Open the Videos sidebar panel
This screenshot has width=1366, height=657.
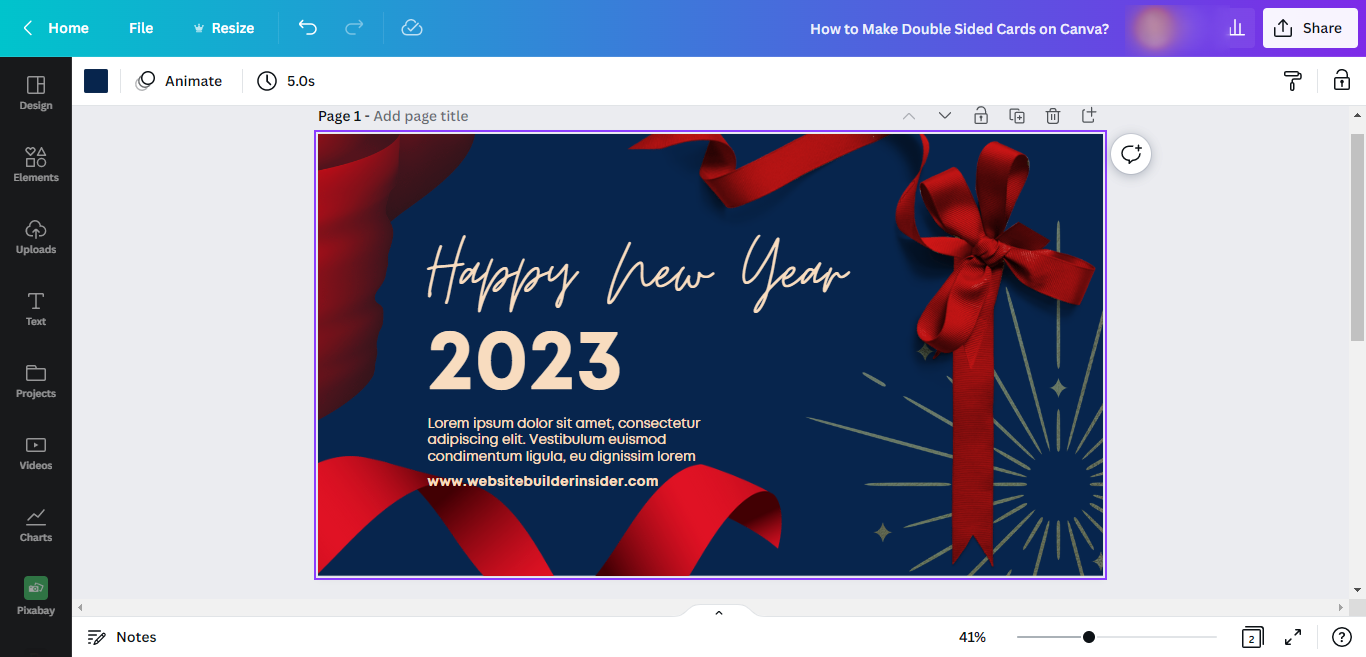[36, 453]
